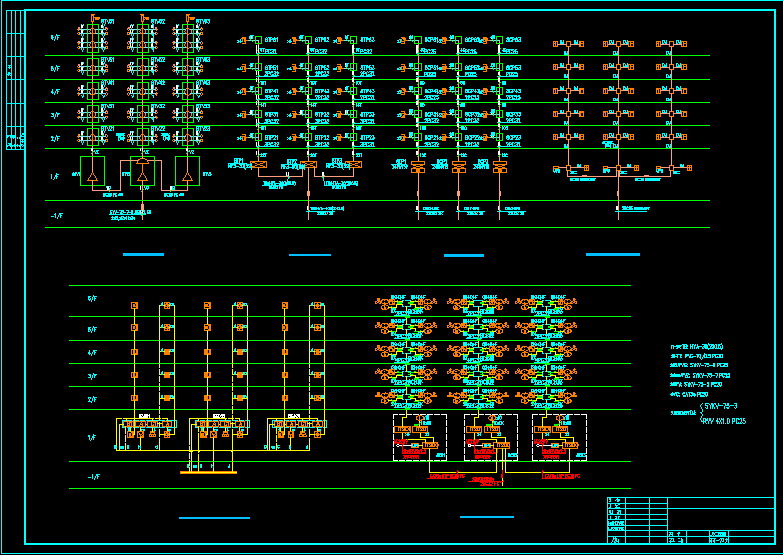Screen dimensions: 783x555
Task: Click the 4/F floor label in lower diagram
Action: [92, 353]
